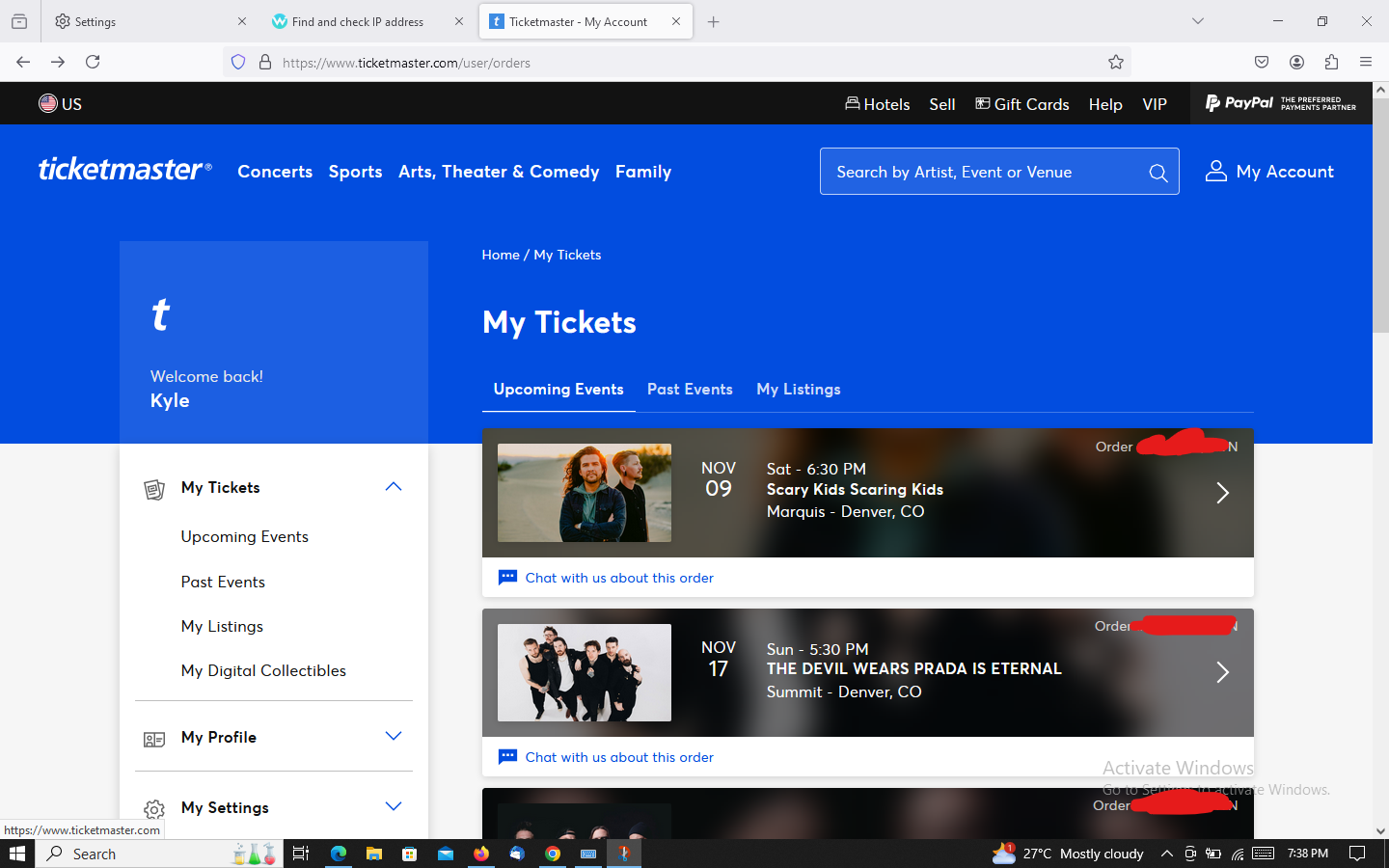This screenshot has height=868, width=1389.
Task: Open the Firefox extensions puzzle icon
Action: click(x=1331, y=62)
